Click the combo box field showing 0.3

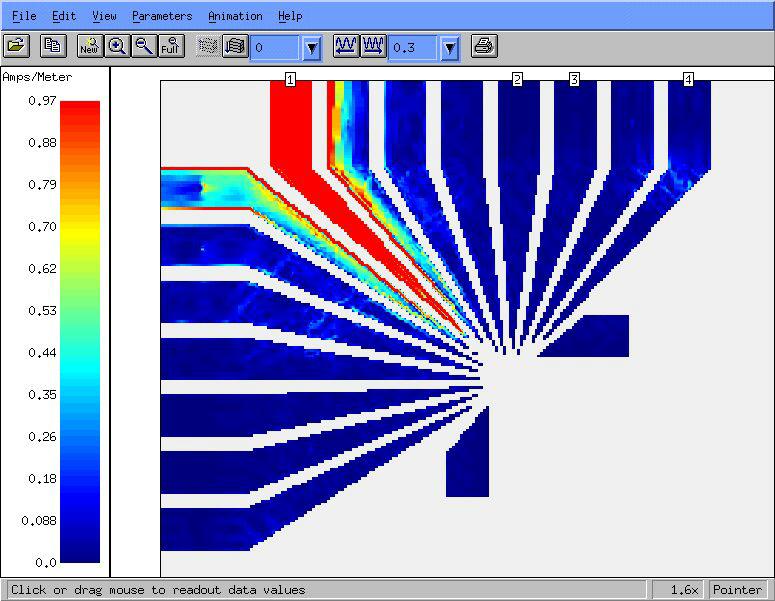tap(413, 47)
